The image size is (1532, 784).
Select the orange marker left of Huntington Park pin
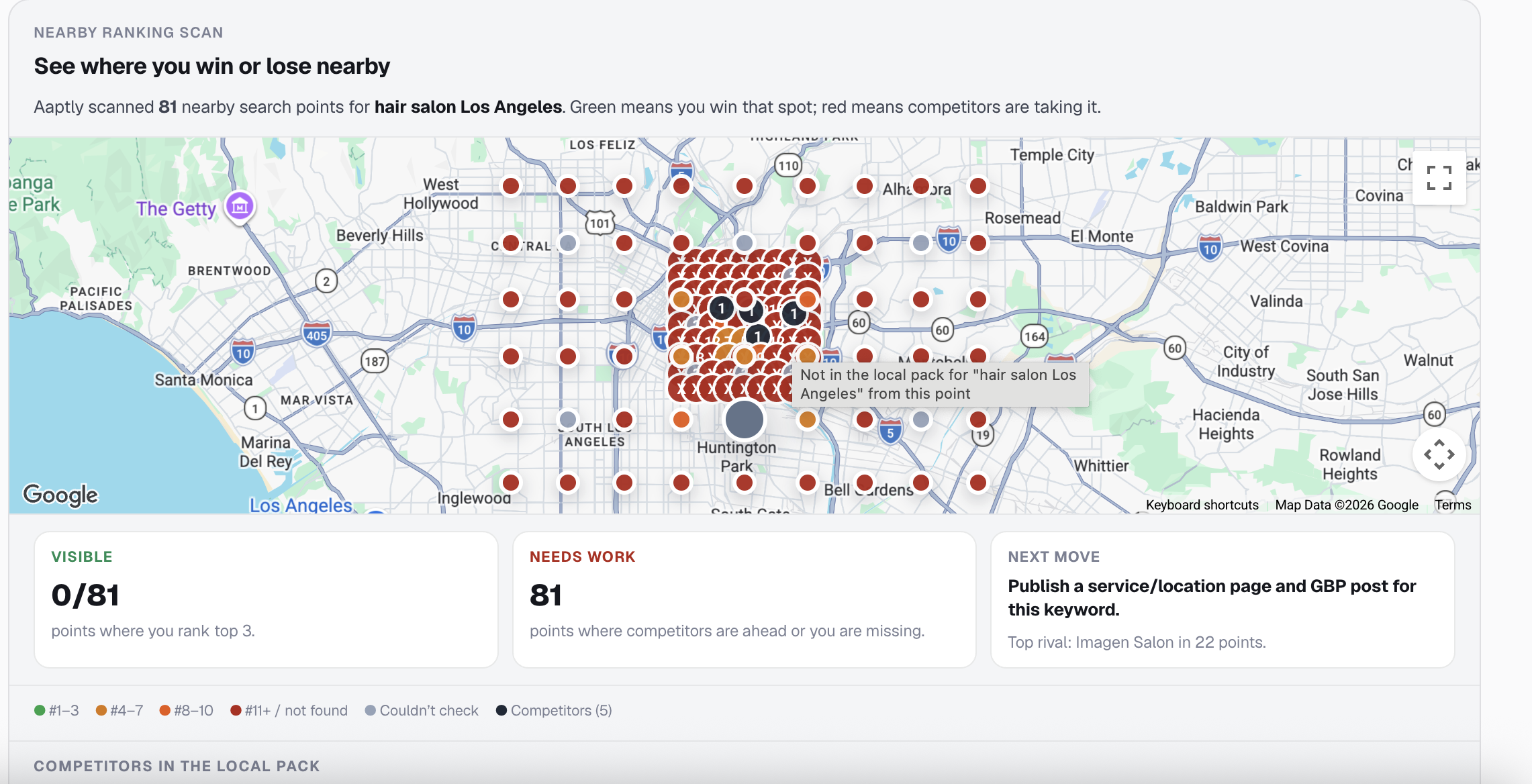pyautogui.click(x=681, y=420)
